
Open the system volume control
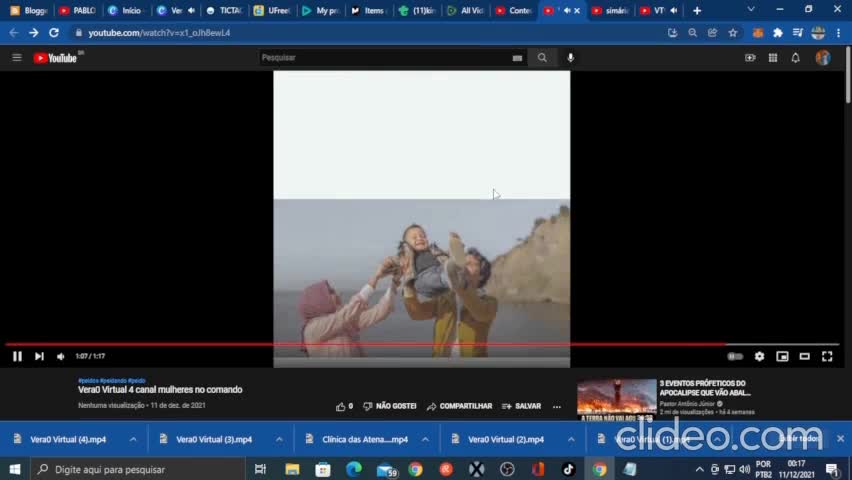coord(745,469)
